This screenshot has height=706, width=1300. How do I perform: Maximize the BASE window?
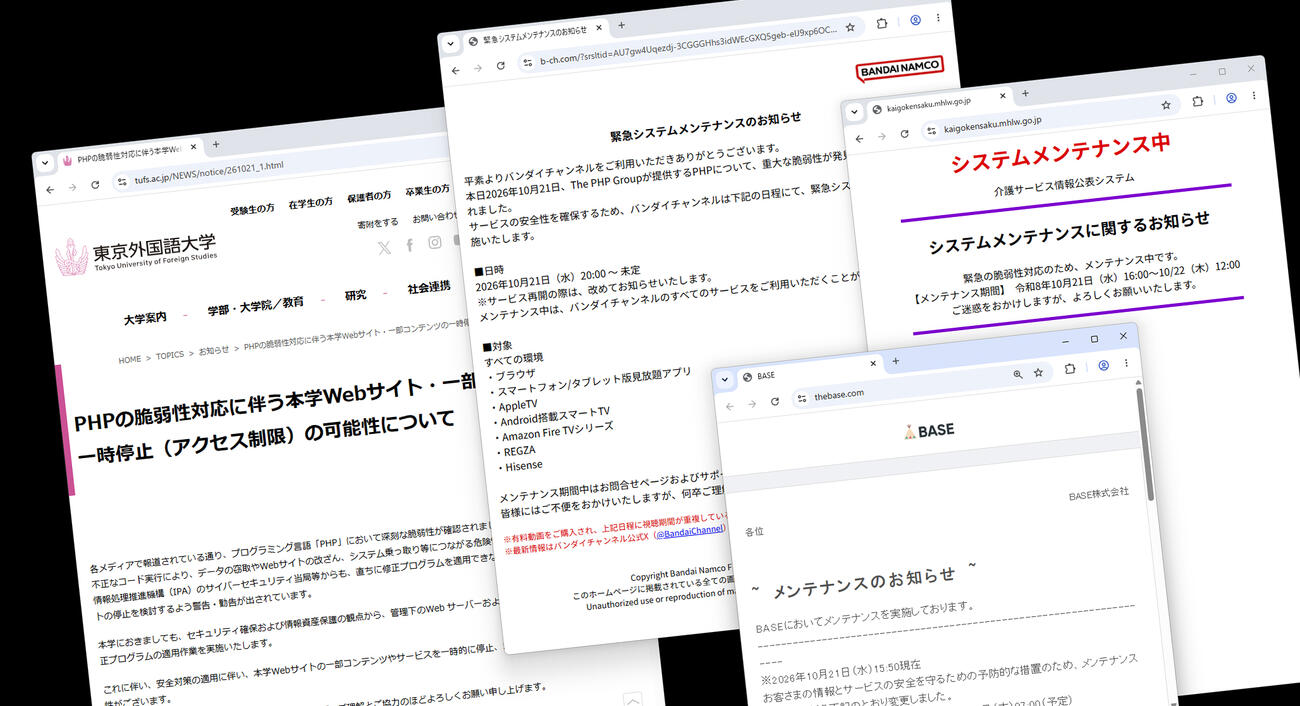click(x=1094, y=339)
